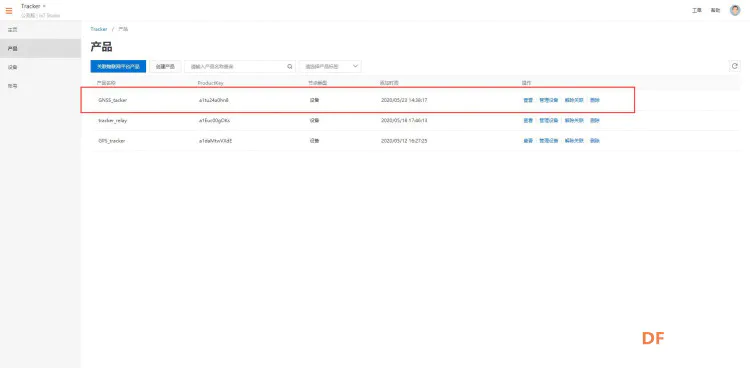Click the 2020/05/23 added time
The image size is (750, 368).
pyautogui.click(x=404, y=100)
